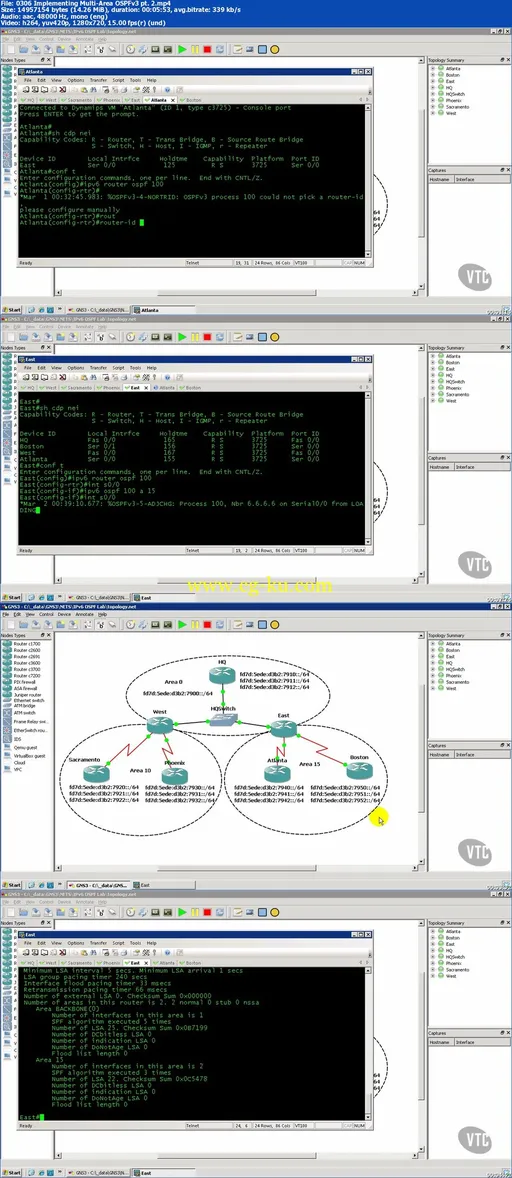The width and height of the screenshot is (512, 1178).
Task: Click the snapshot clock icon above the topology diagram
Action: (131, 624)
